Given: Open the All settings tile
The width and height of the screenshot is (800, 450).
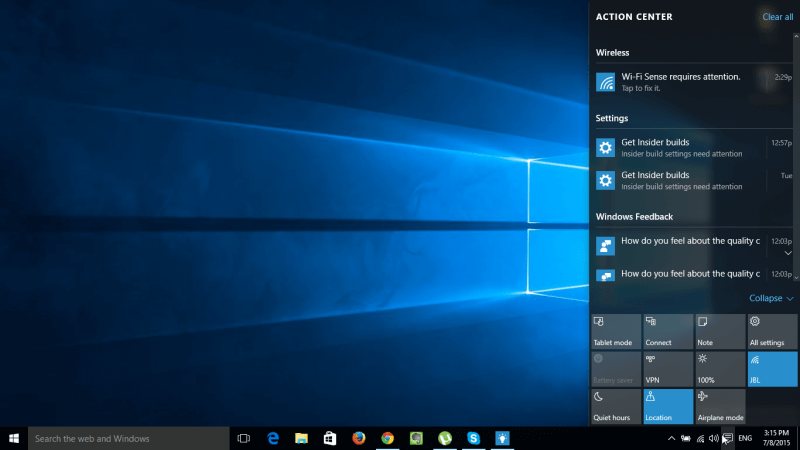Looking at the screenshot, I should click(773, 330).
